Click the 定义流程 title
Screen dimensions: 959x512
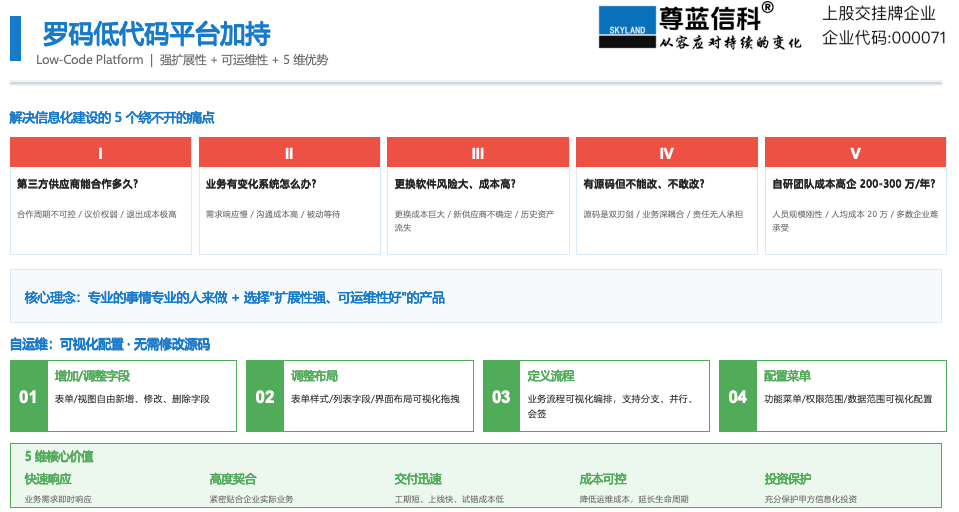pos(551,376)
